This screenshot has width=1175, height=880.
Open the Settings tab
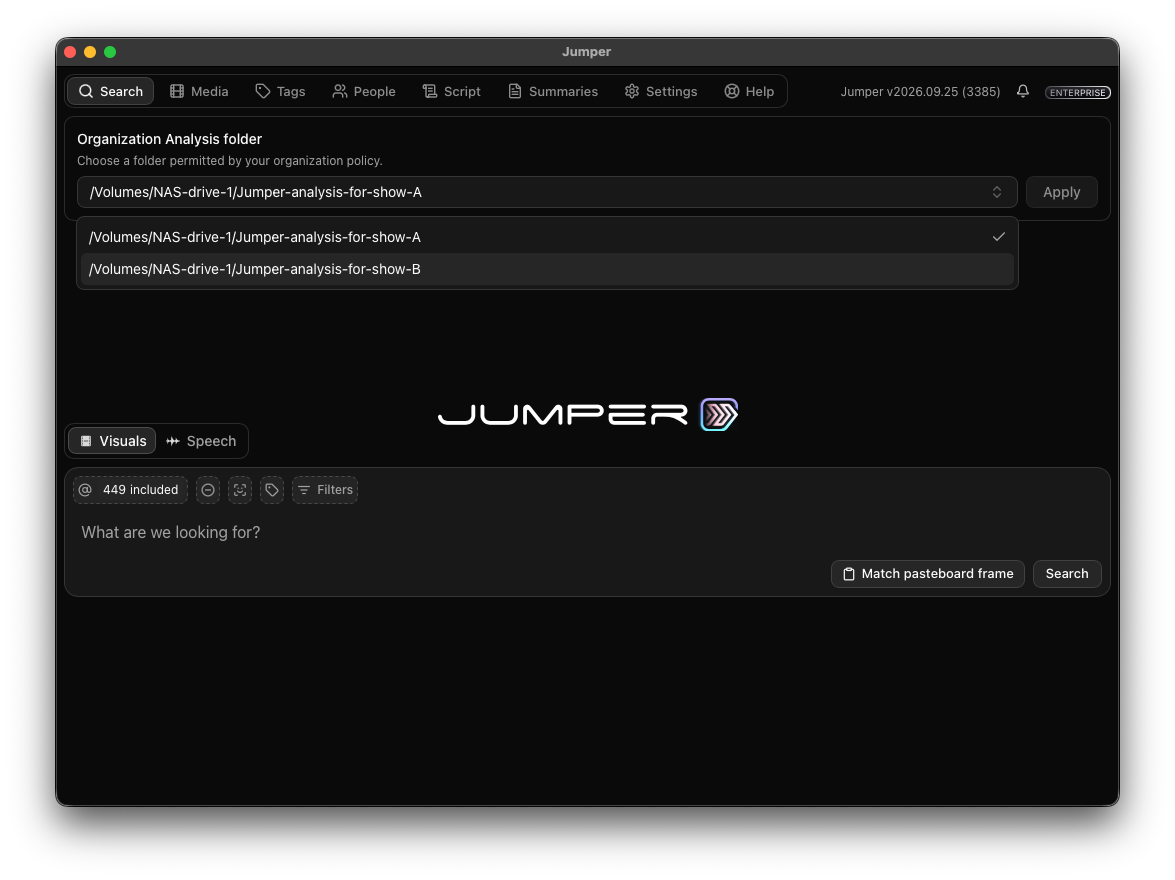click(x=661, y=91)
